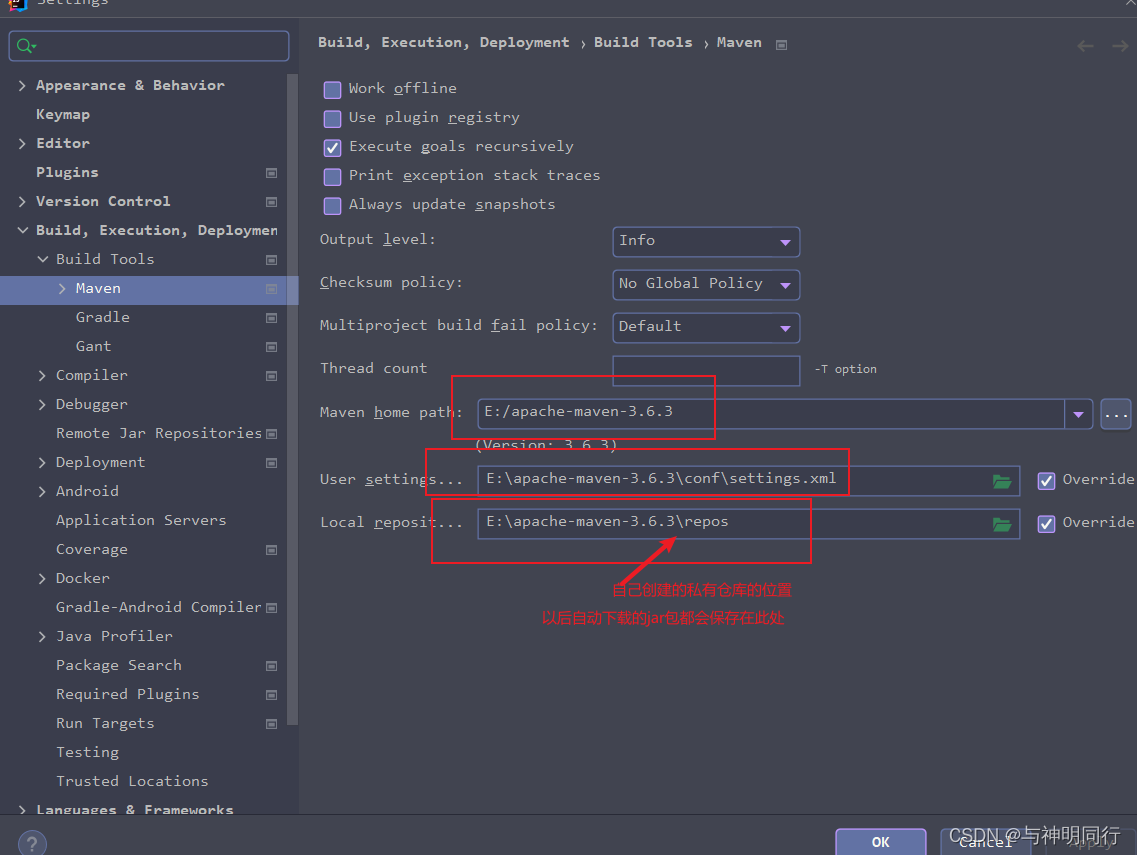1137x855 pixels.
Task: Navigate forward with the right arrow
Action: coord(1120,46)
